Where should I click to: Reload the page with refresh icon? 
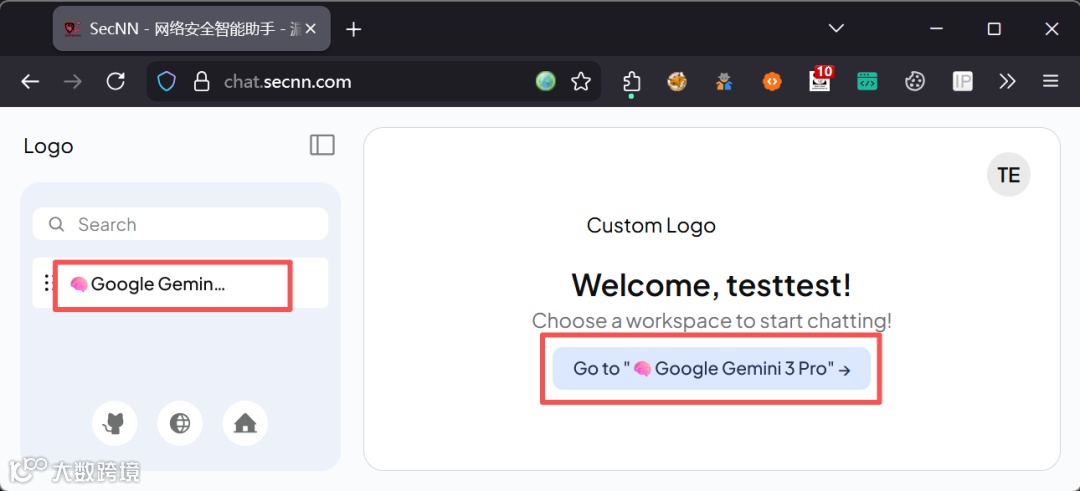[x=116, y=82]
